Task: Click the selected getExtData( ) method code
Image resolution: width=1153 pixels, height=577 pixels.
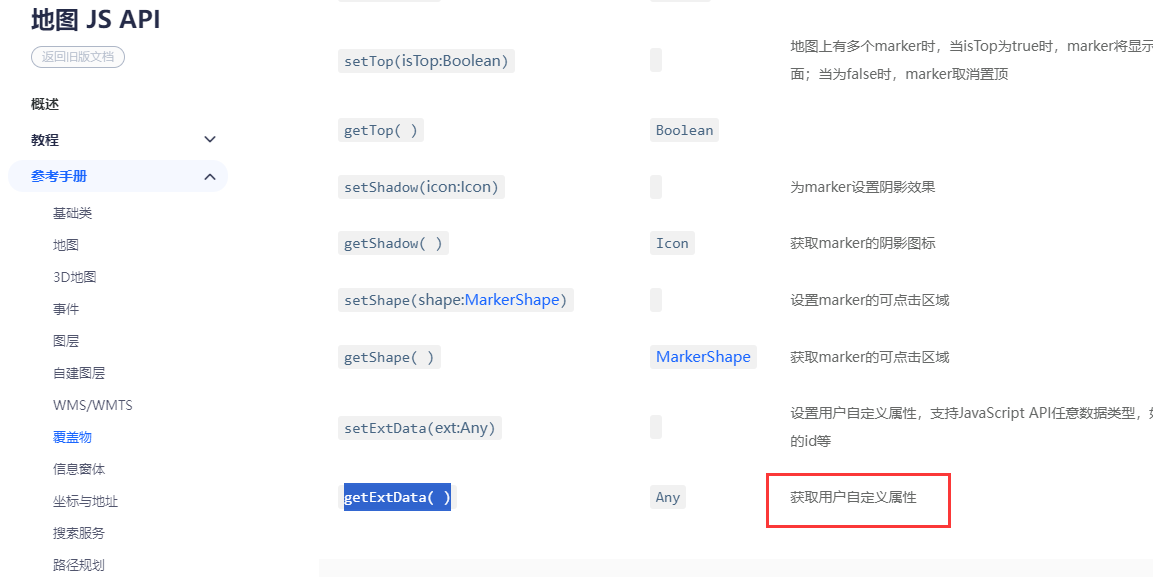Action: [x=397, y=498]
